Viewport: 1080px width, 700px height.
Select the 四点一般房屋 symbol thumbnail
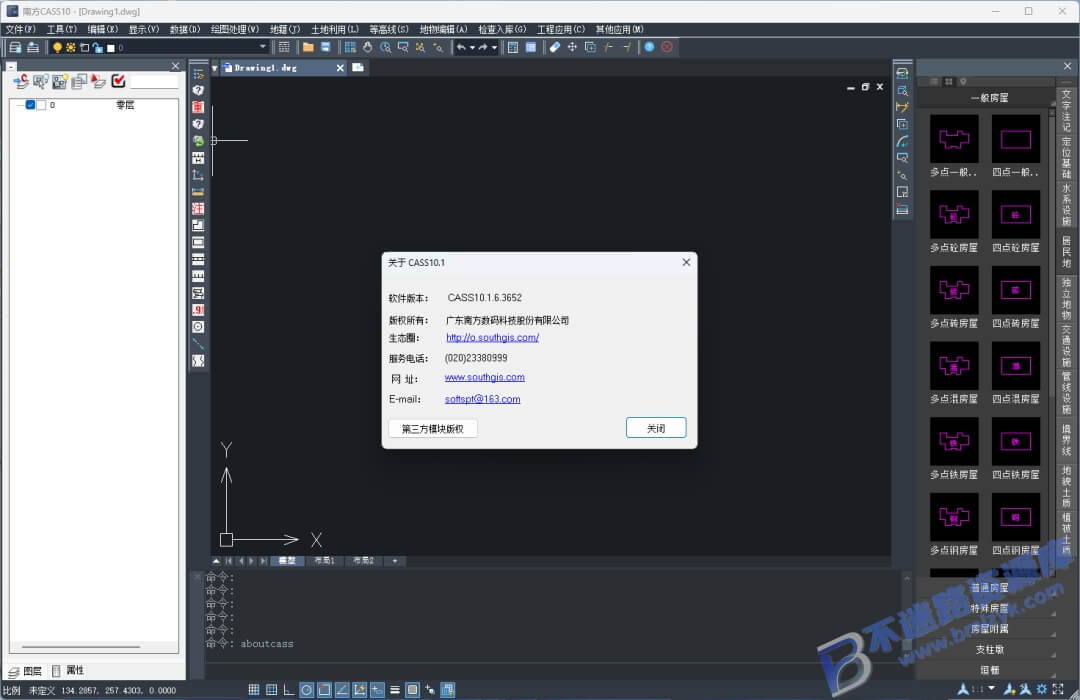pos(1016,138)
